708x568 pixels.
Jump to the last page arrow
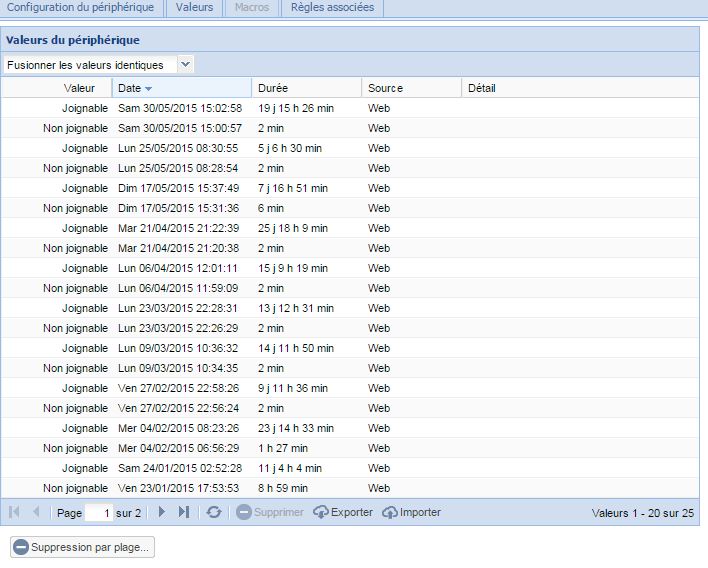[184, 512]
